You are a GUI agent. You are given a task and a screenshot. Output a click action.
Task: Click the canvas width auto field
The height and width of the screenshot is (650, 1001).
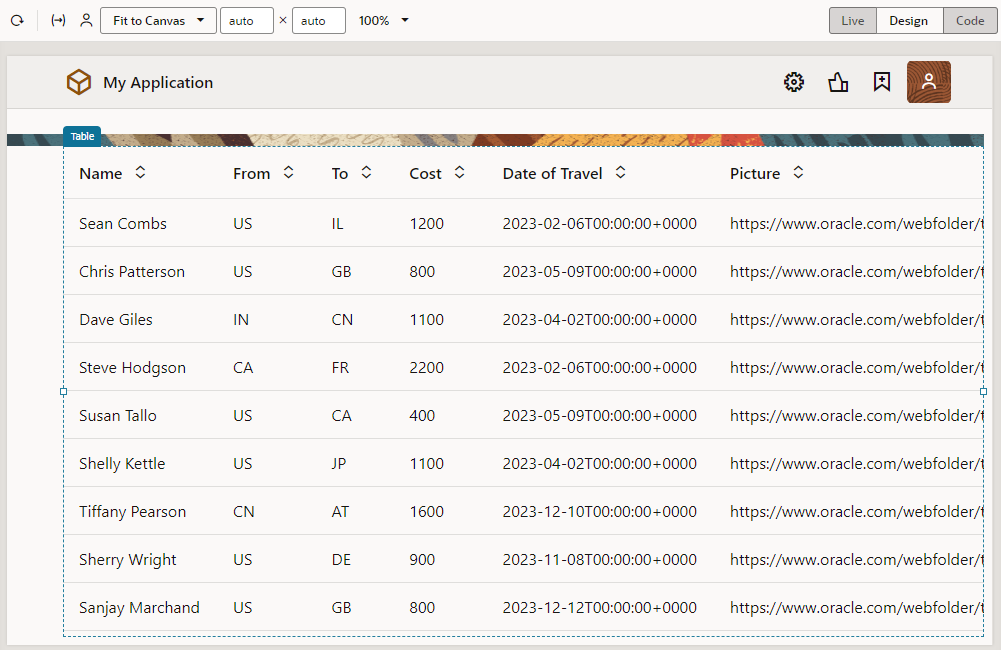coord(247,20)
